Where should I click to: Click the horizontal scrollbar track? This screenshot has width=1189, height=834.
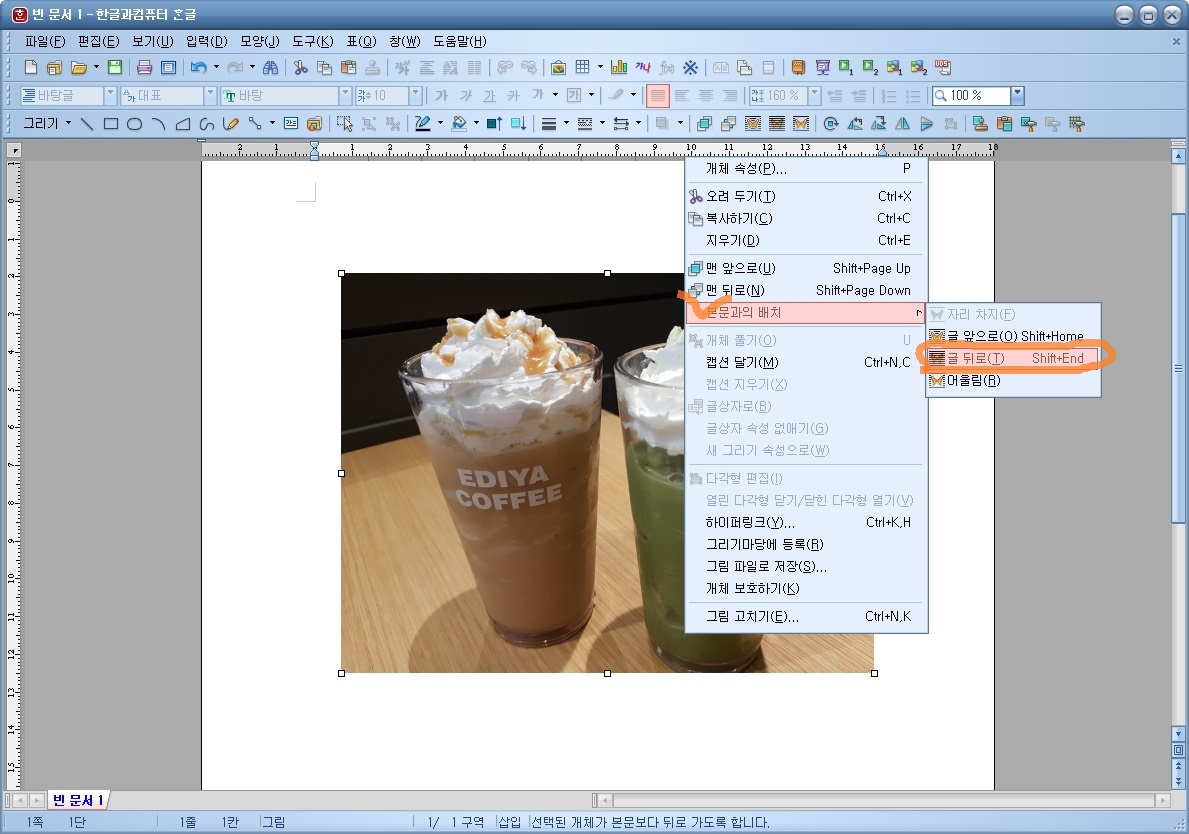883,801
